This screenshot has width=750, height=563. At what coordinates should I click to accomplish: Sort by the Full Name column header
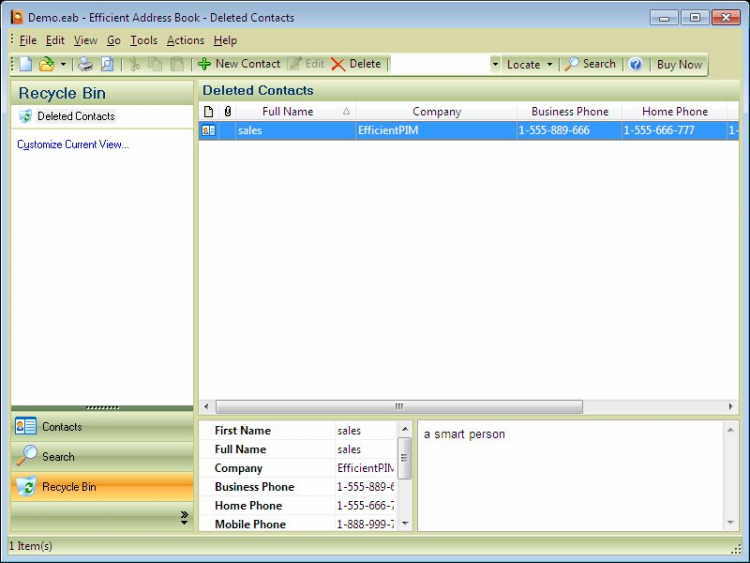click(296, 112)
